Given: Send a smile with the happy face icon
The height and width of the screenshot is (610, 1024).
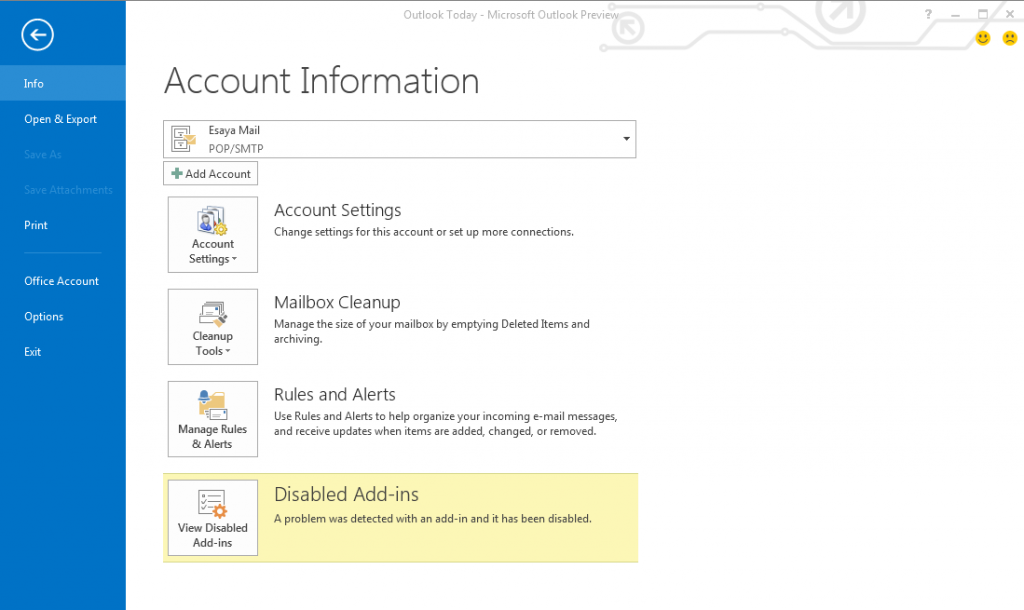Looking at the screenshot, I should point(983,39).
